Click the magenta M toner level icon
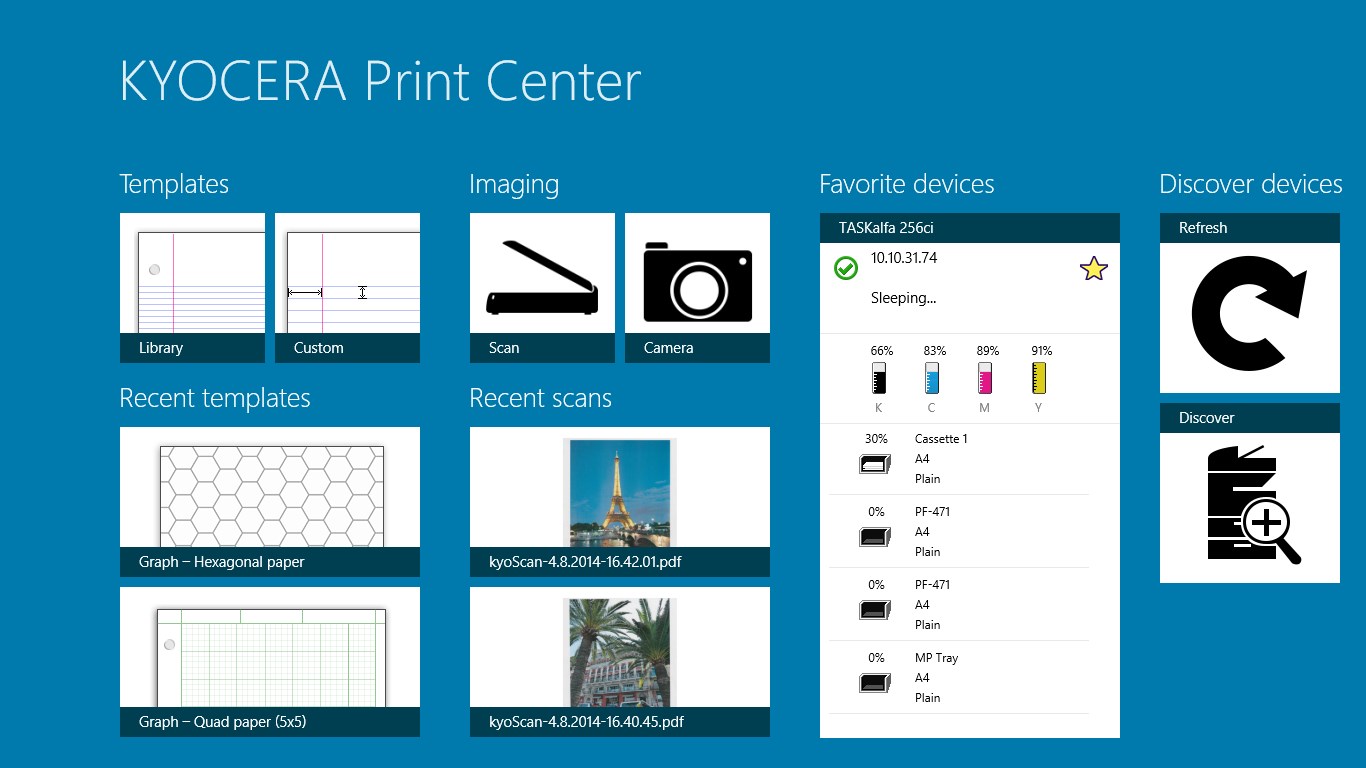 point(985,378)
